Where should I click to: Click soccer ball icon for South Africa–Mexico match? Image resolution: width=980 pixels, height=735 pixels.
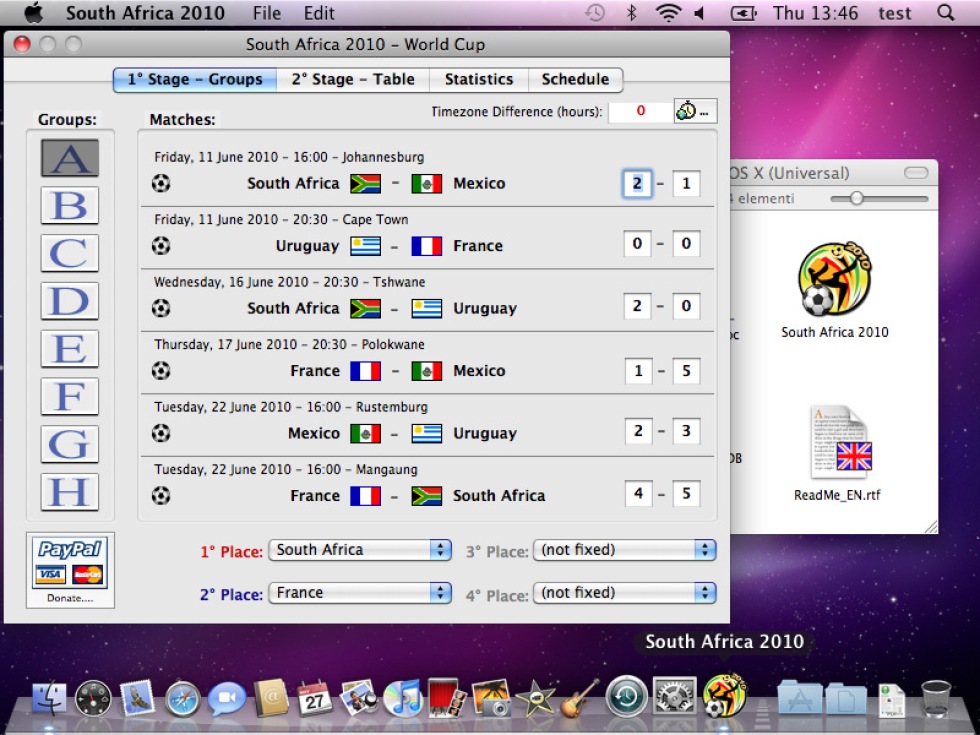[x=161, y=183]
